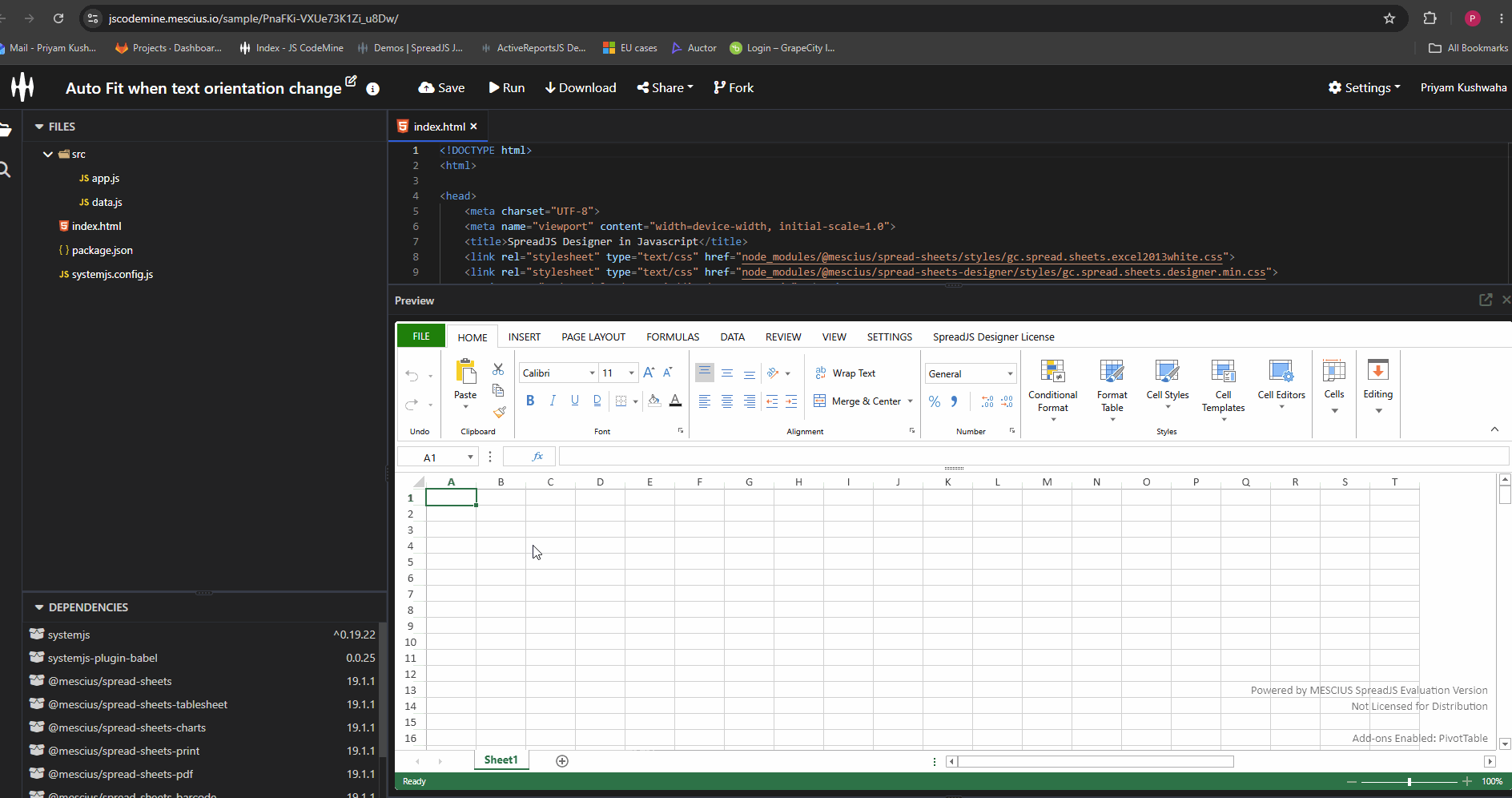
Task: Apply the font color A swatch
Action: point(675,401)
